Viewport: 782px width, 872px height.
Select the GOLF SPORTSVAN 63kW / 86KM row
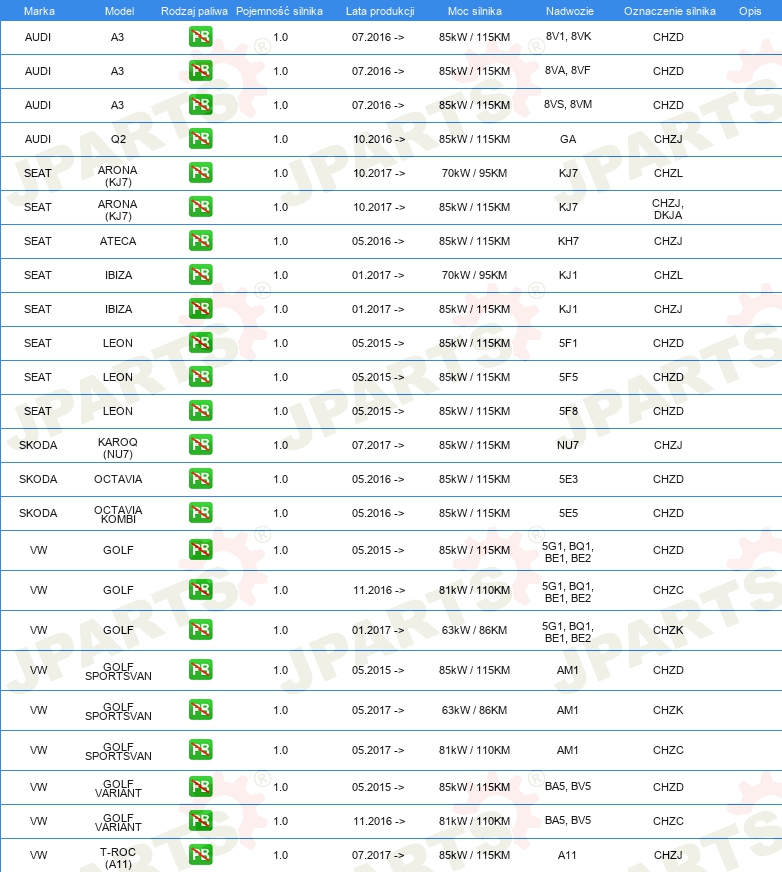(391, 710)
